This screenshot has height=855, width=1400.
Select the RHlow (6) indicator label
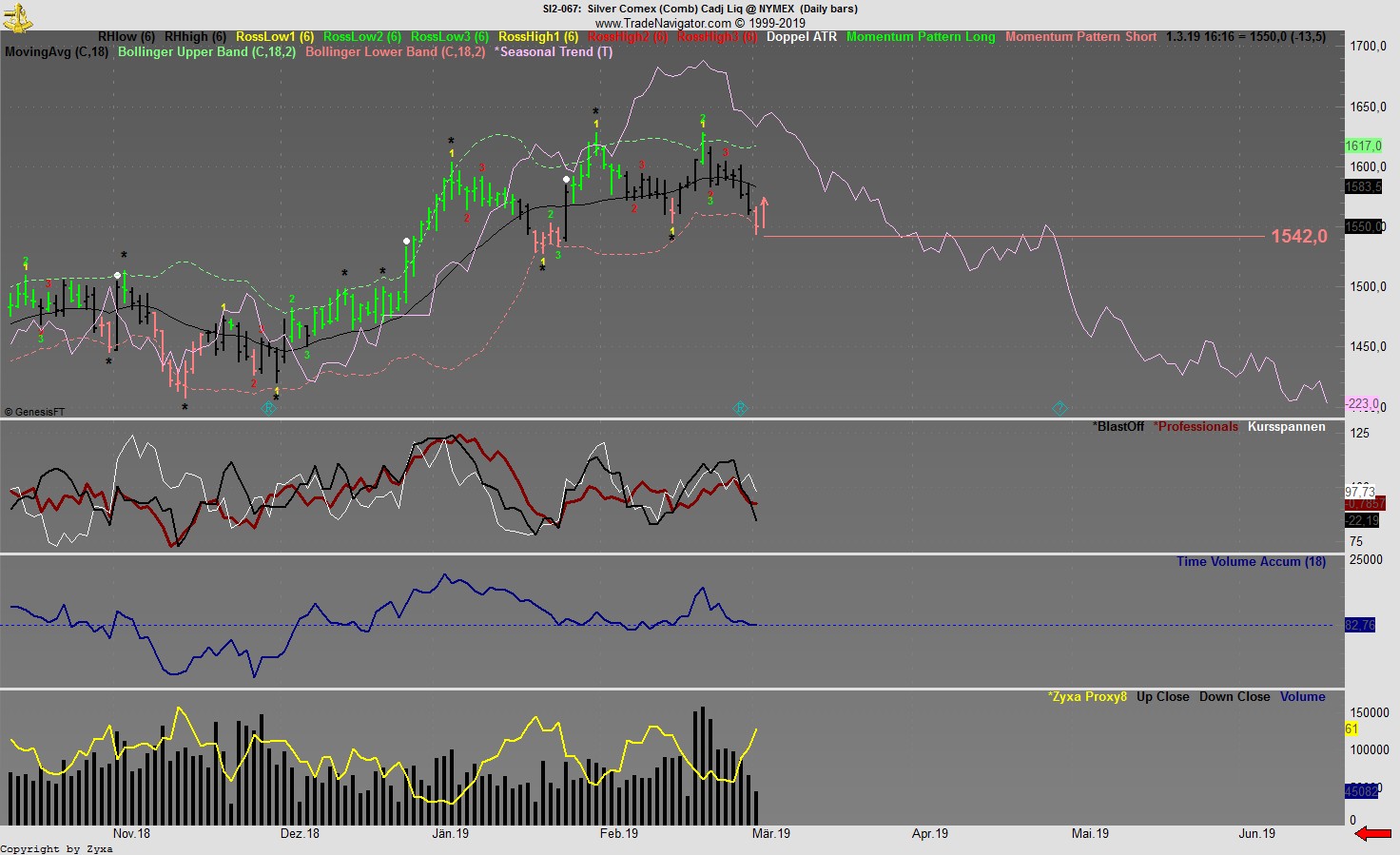point(126,37)
